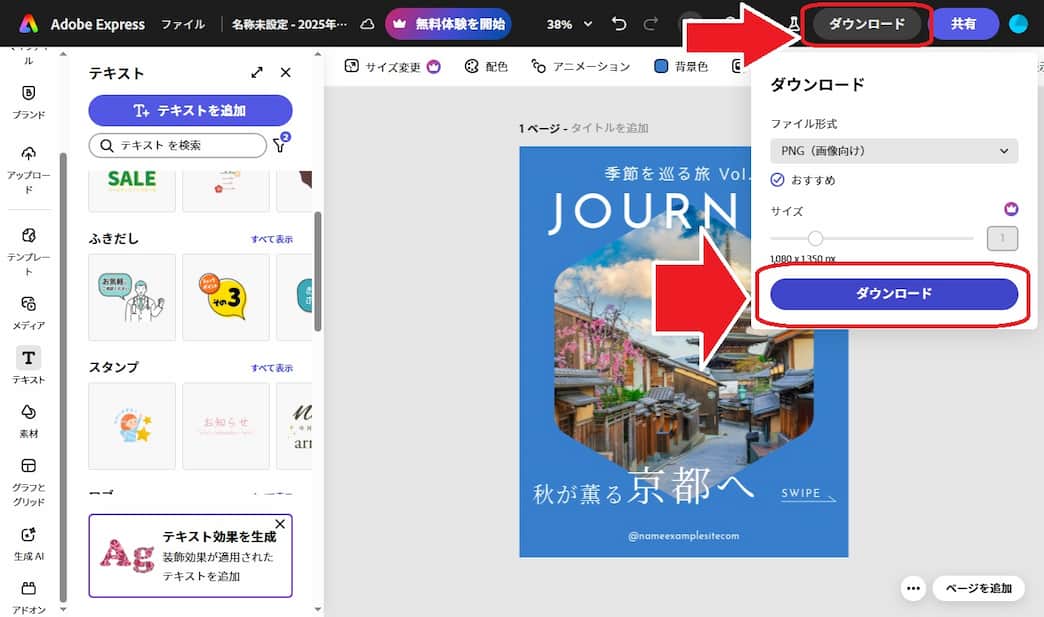
Task: Open the 生成AI panel
Action: pyautogui.click(x=28, y=541)
